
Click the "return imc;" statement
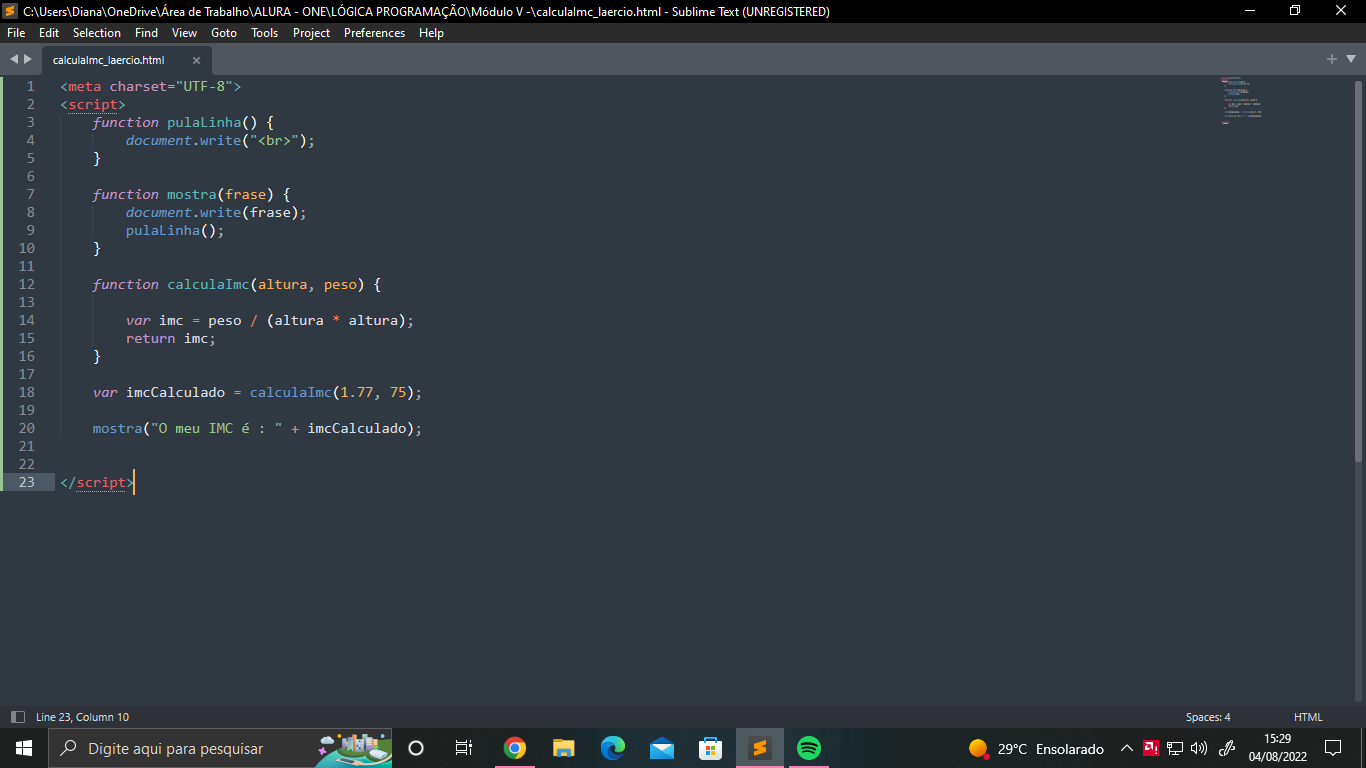point(171,338)
